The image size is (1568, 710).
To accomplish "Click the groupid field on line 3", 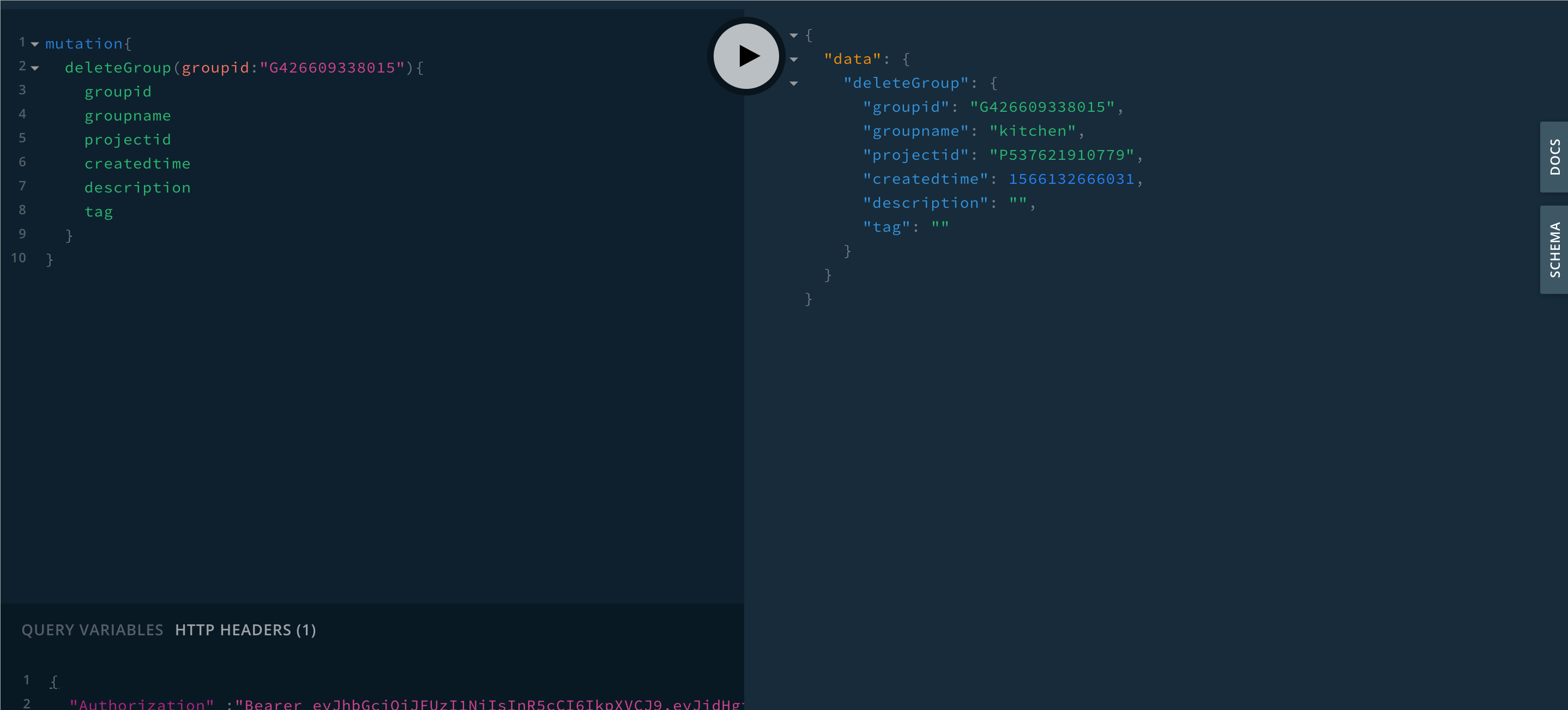I will [118, 92].
